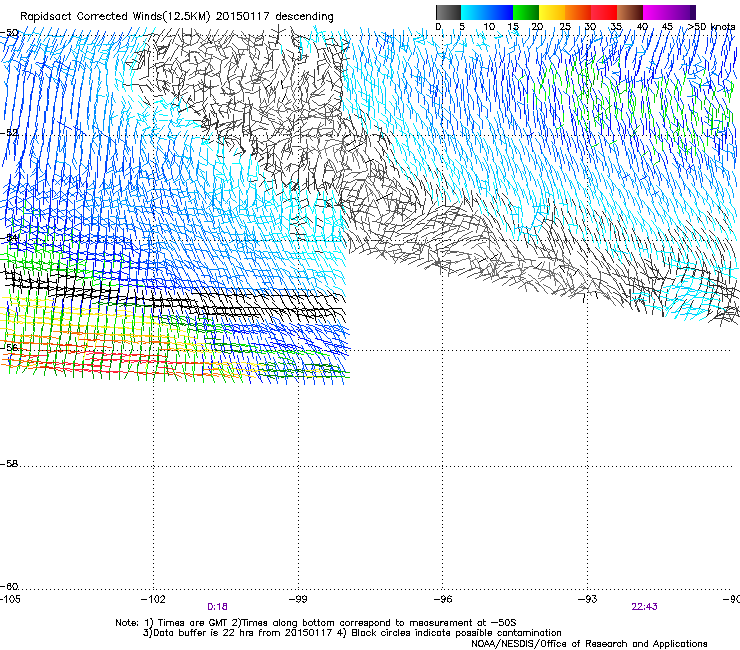The height and width of the screenshot is (650, 740).
Task: Click the gray 0-5 knots legend swatch
Action: point(448,12)
